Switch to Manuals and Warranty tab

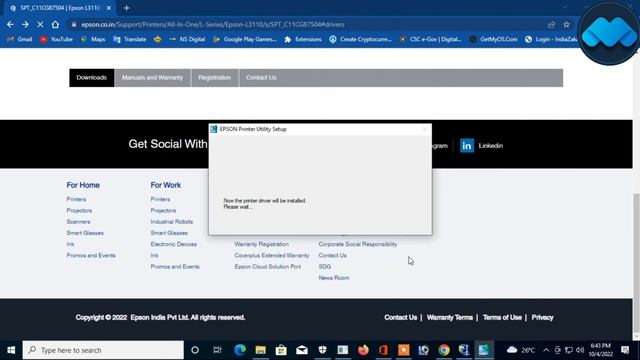pos(152,78)
